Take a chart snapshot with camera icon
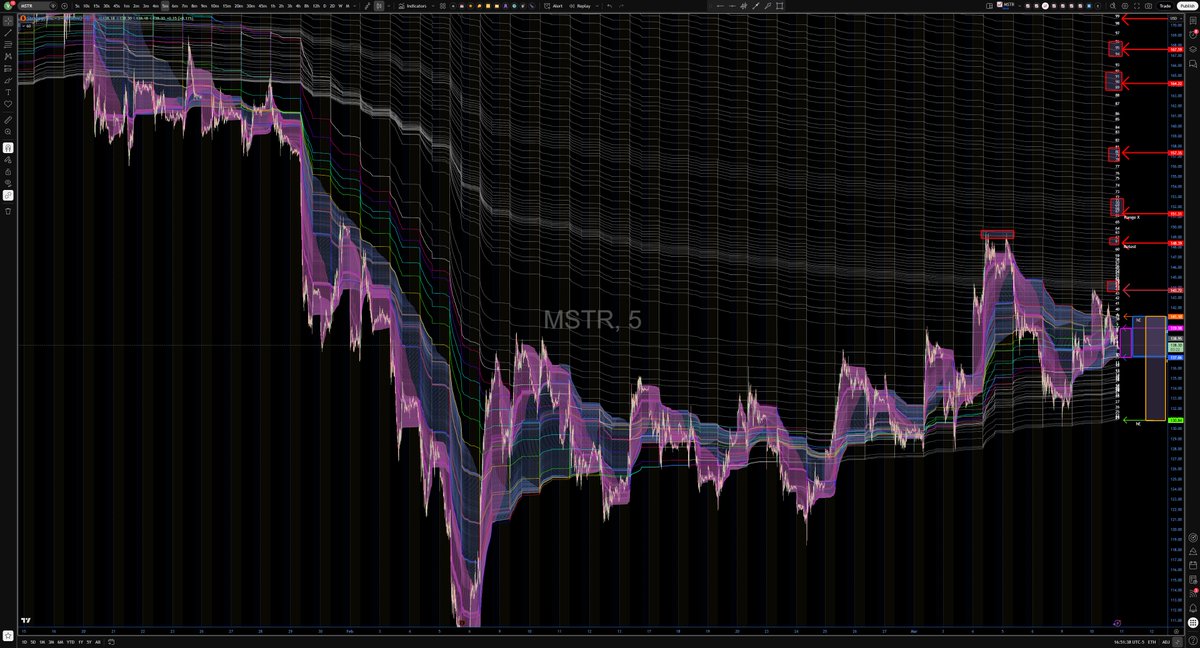1200x648 pixels. click(1148, 6)
